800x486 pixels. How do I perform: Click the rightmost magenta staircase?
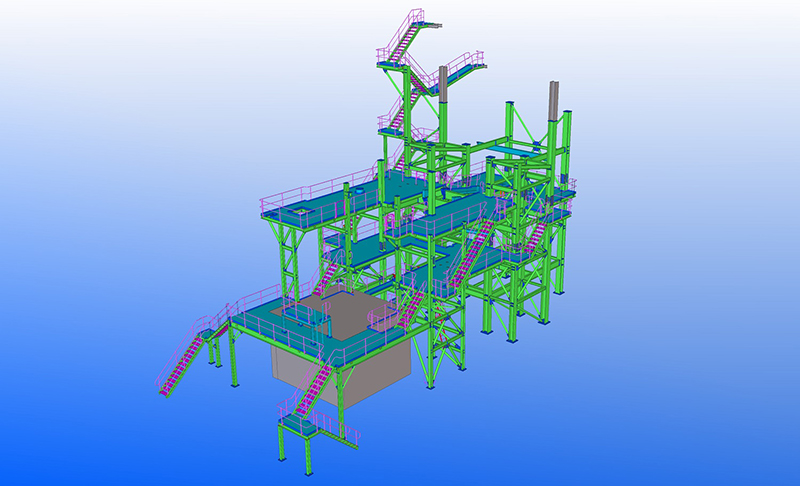pos(537,238)
